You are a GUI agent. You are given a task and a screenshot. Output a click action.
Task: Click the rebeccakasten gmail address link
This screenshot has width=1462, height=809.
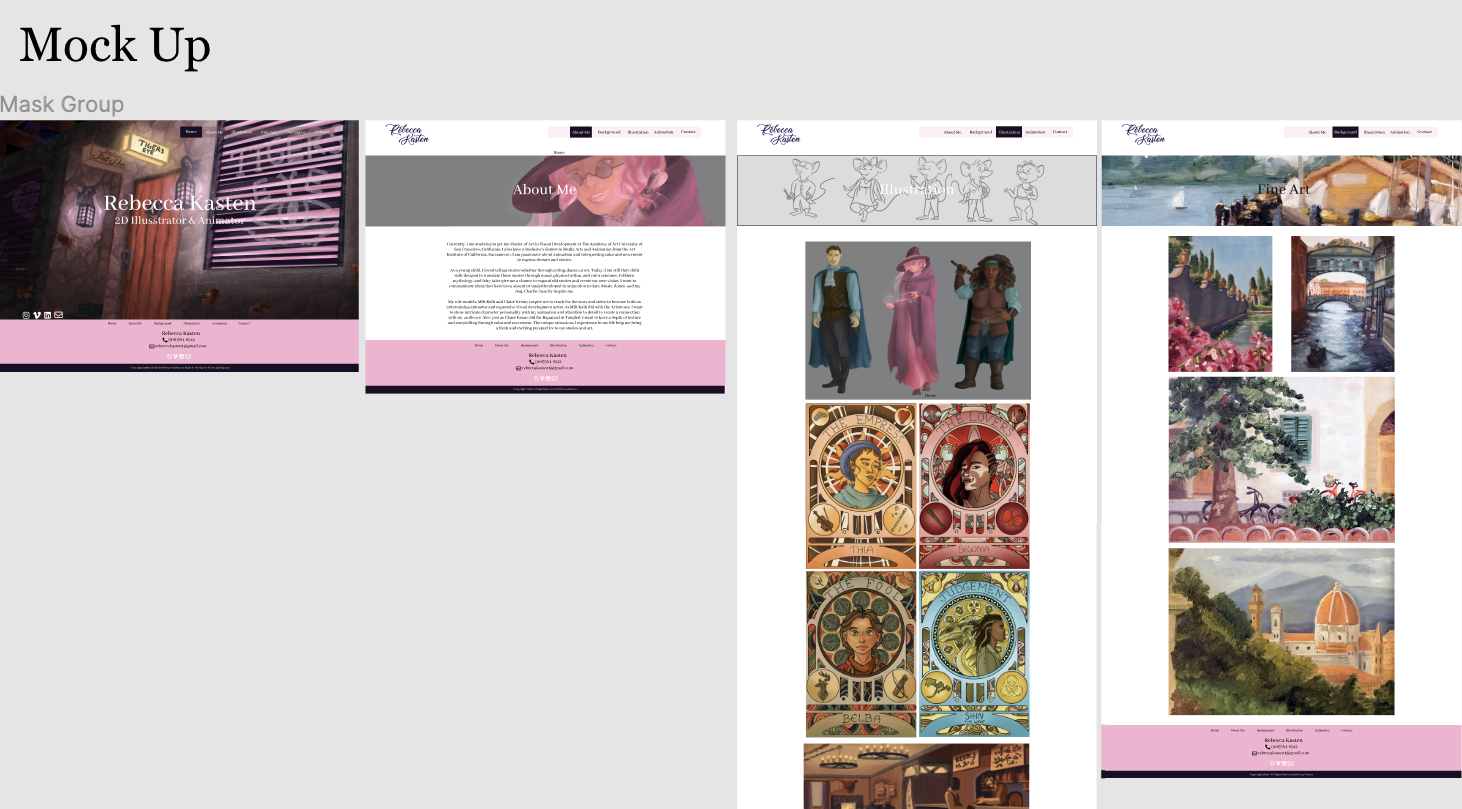[548, 368]
